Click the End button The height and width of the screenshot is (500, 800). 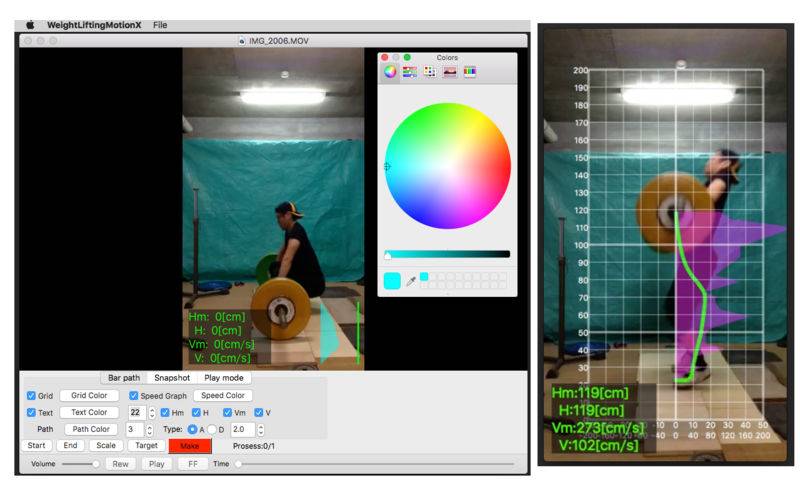[70, 445]
